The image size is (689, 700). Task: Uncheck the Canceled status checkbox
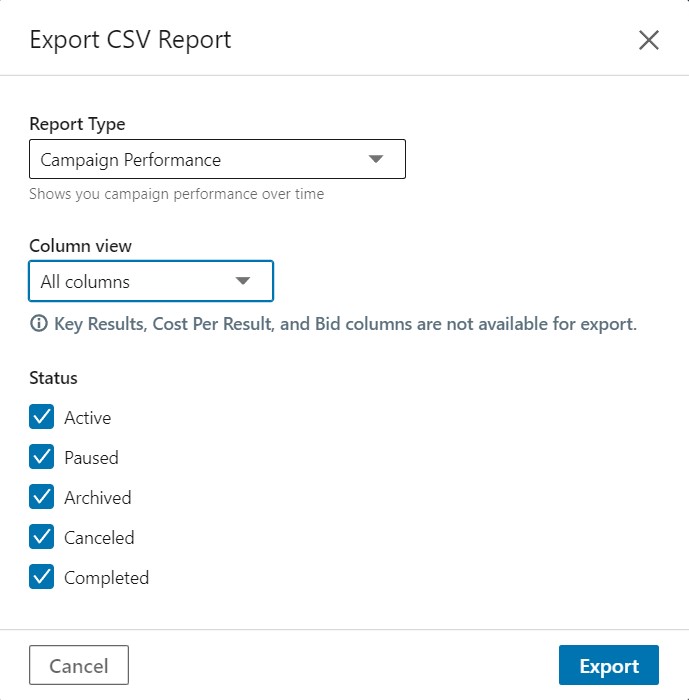pos(42,537)
